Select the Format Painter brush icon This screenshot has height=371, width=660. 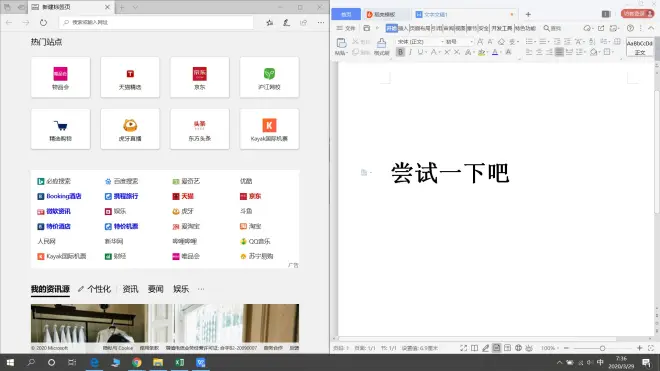point(381,43)
